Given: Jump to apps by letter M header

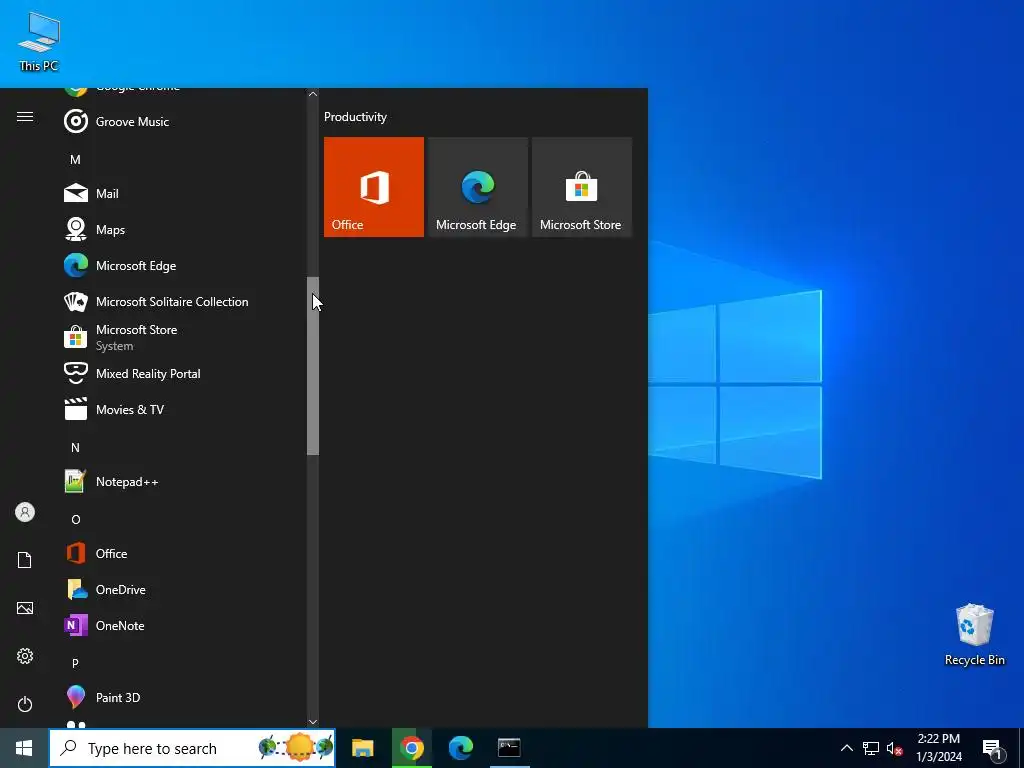Looking at the screenshot, I should click(75, 159).
